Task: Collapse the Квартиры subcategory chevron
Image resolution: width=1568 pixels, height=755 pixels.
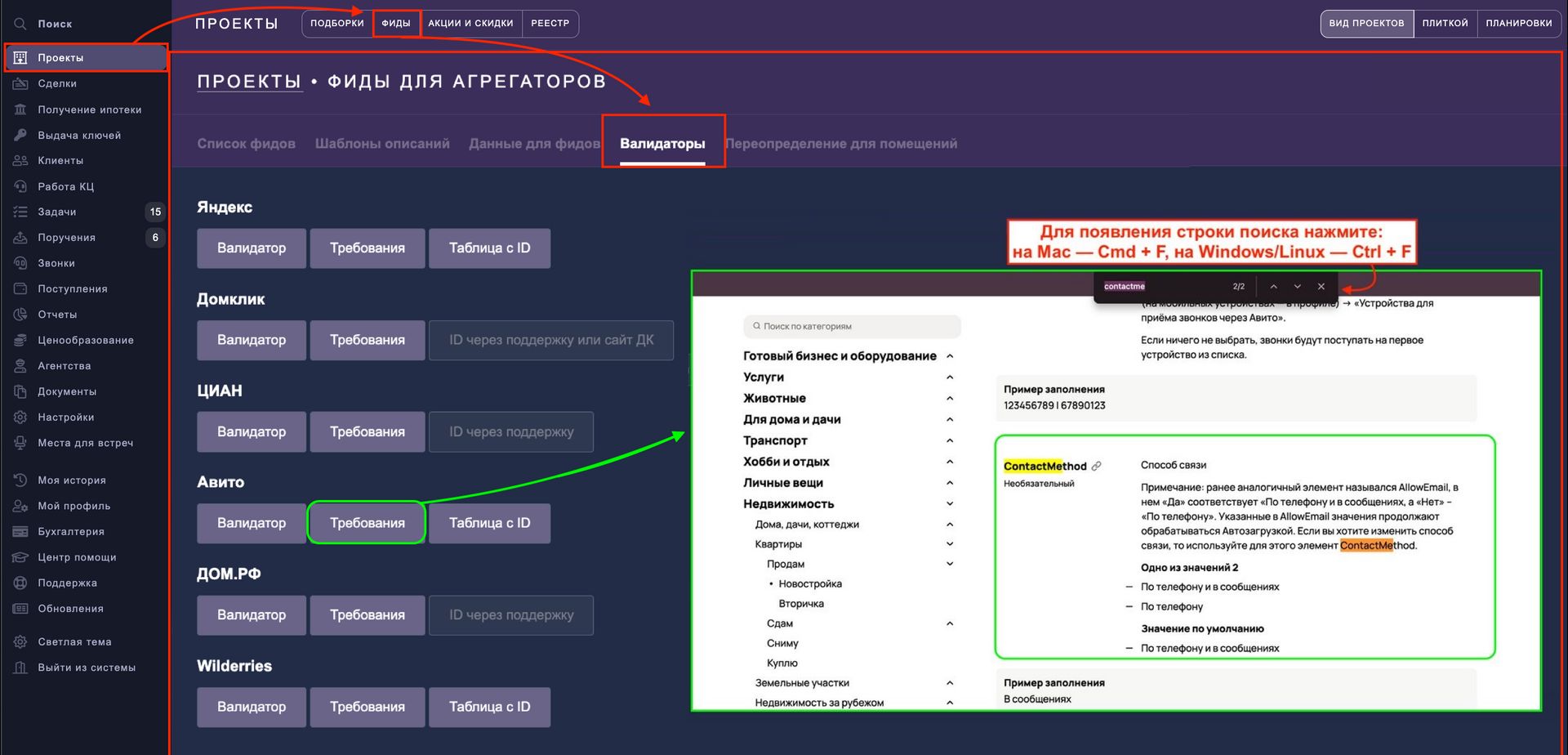Action: coord(950,543)
